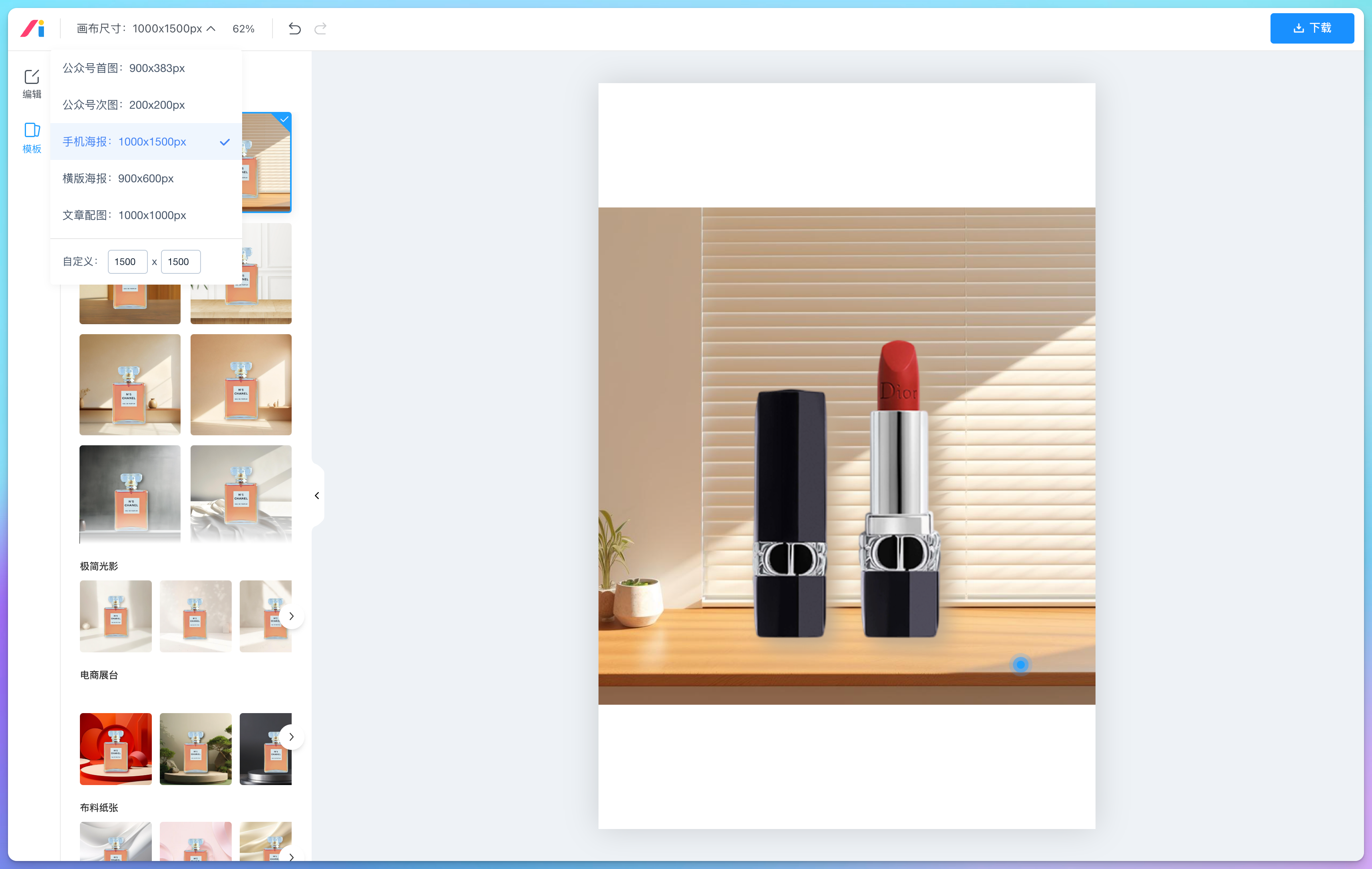Choose the sunlit shelf with vase template
This screenshot has height=869, width=1372.
coord(130,384)
